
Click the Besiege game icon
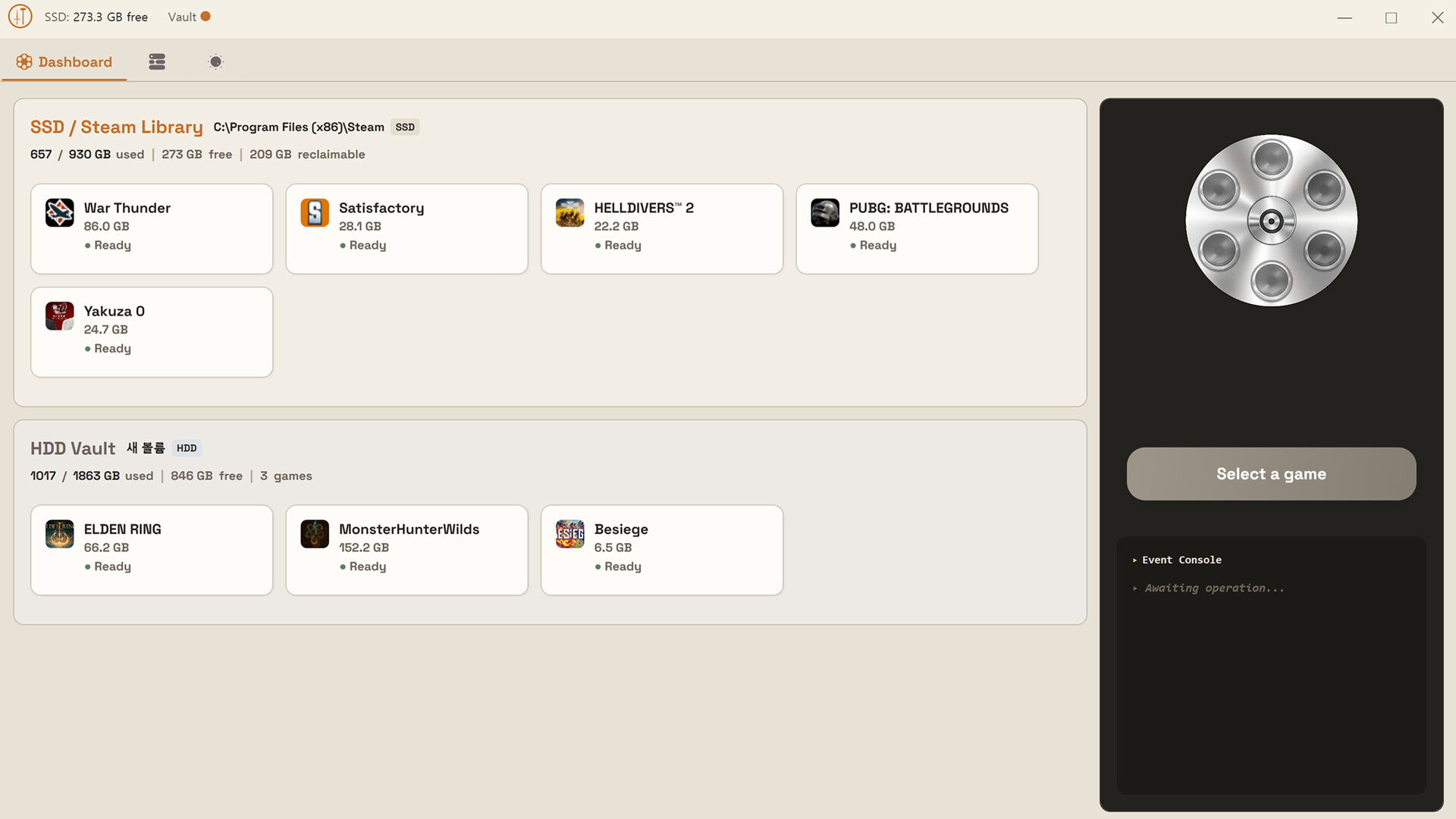570,534
